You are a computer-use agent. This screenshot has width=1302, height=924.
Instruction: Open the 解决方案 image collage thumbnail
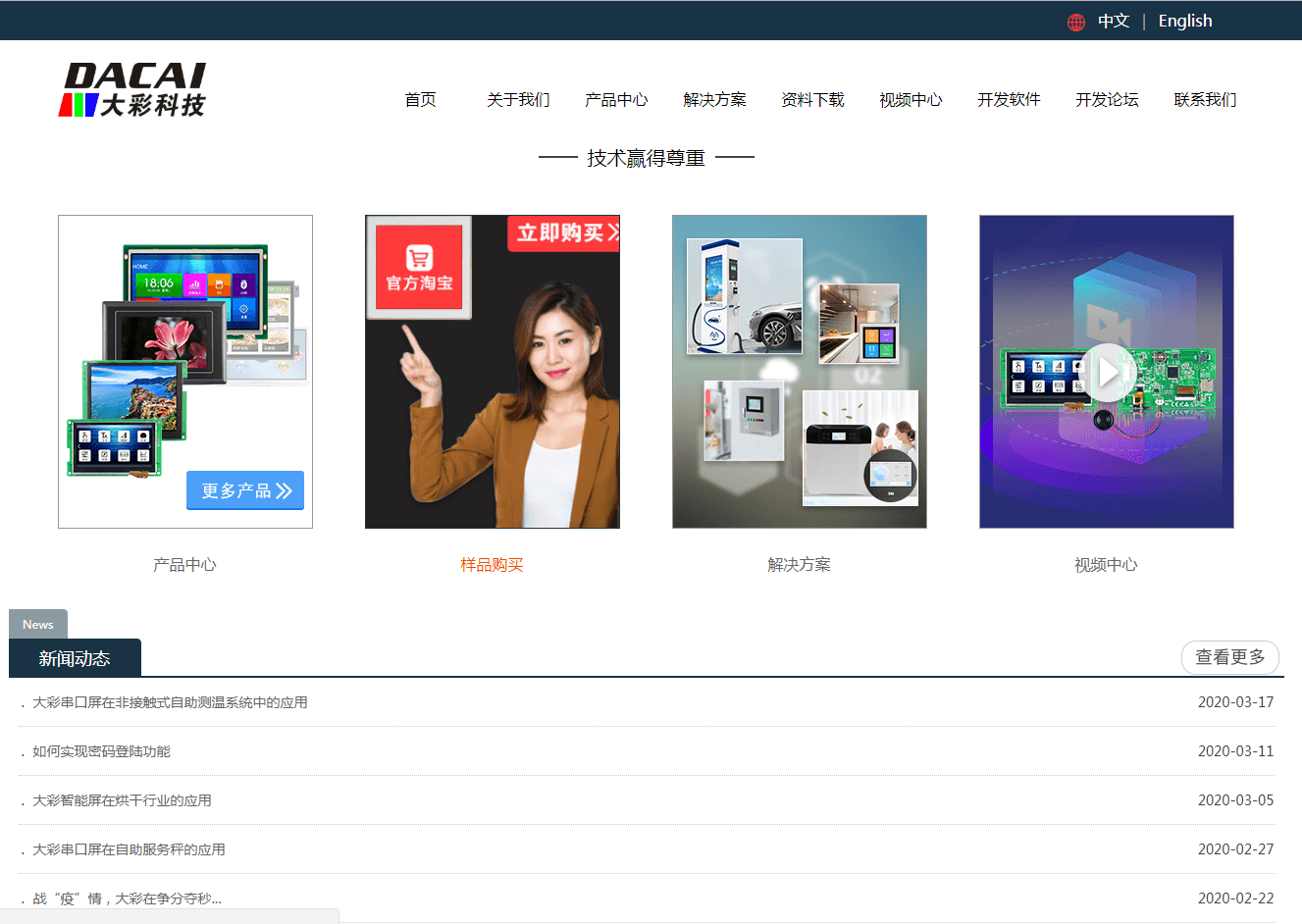799,372
